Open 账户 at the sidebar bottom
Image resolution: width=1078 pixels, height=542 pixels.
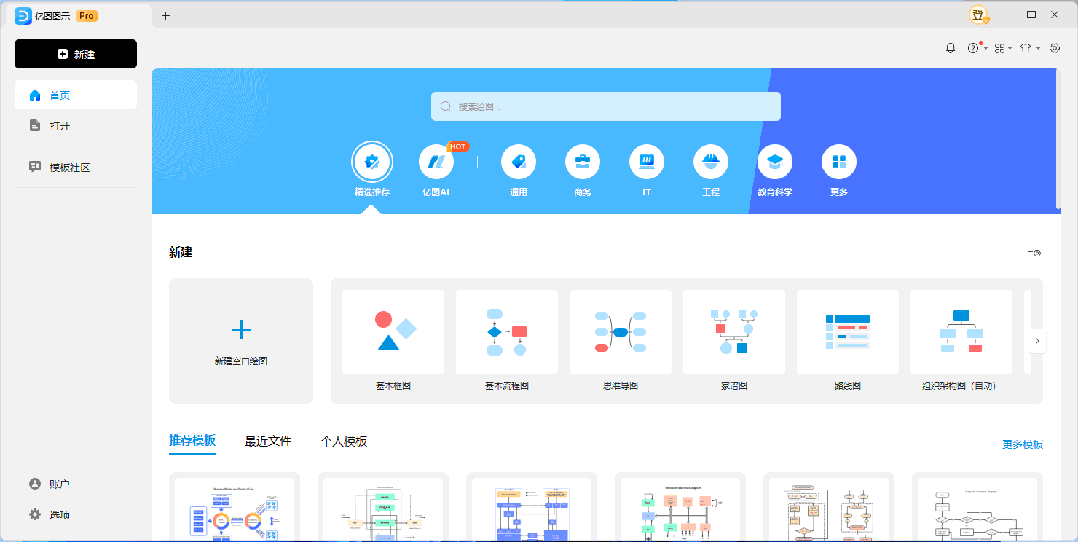tap(50, 484)
